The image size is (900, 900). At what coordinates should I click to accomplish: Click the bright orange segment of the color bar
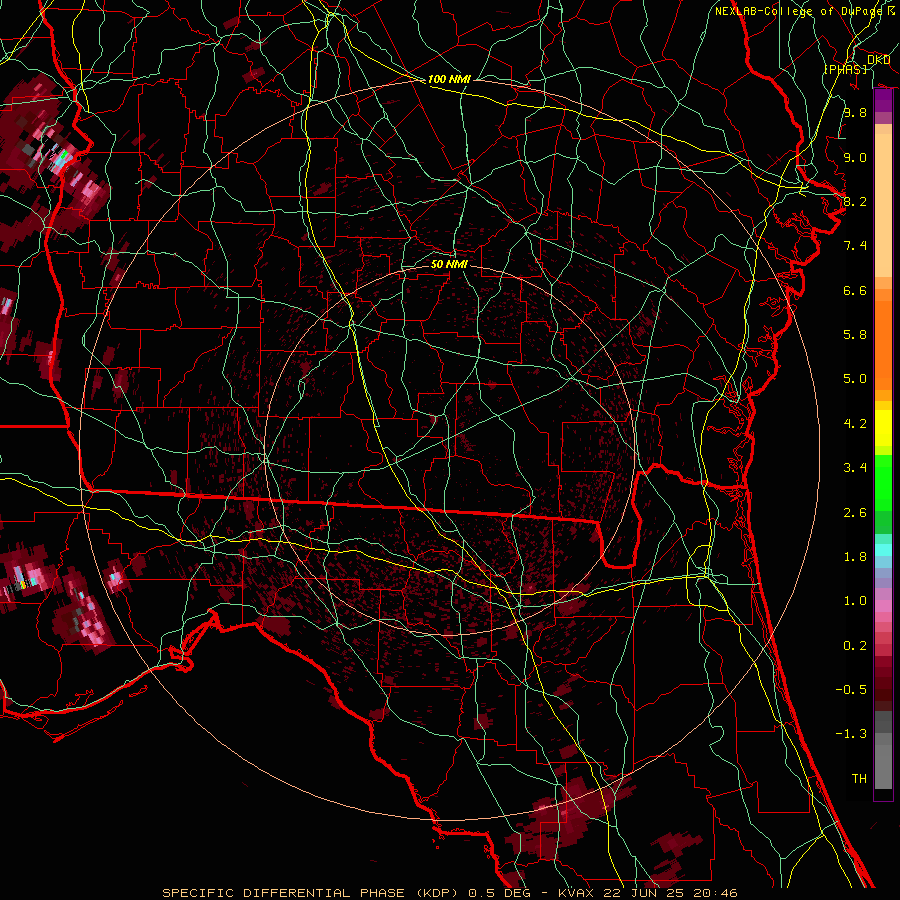pos(883,345)
